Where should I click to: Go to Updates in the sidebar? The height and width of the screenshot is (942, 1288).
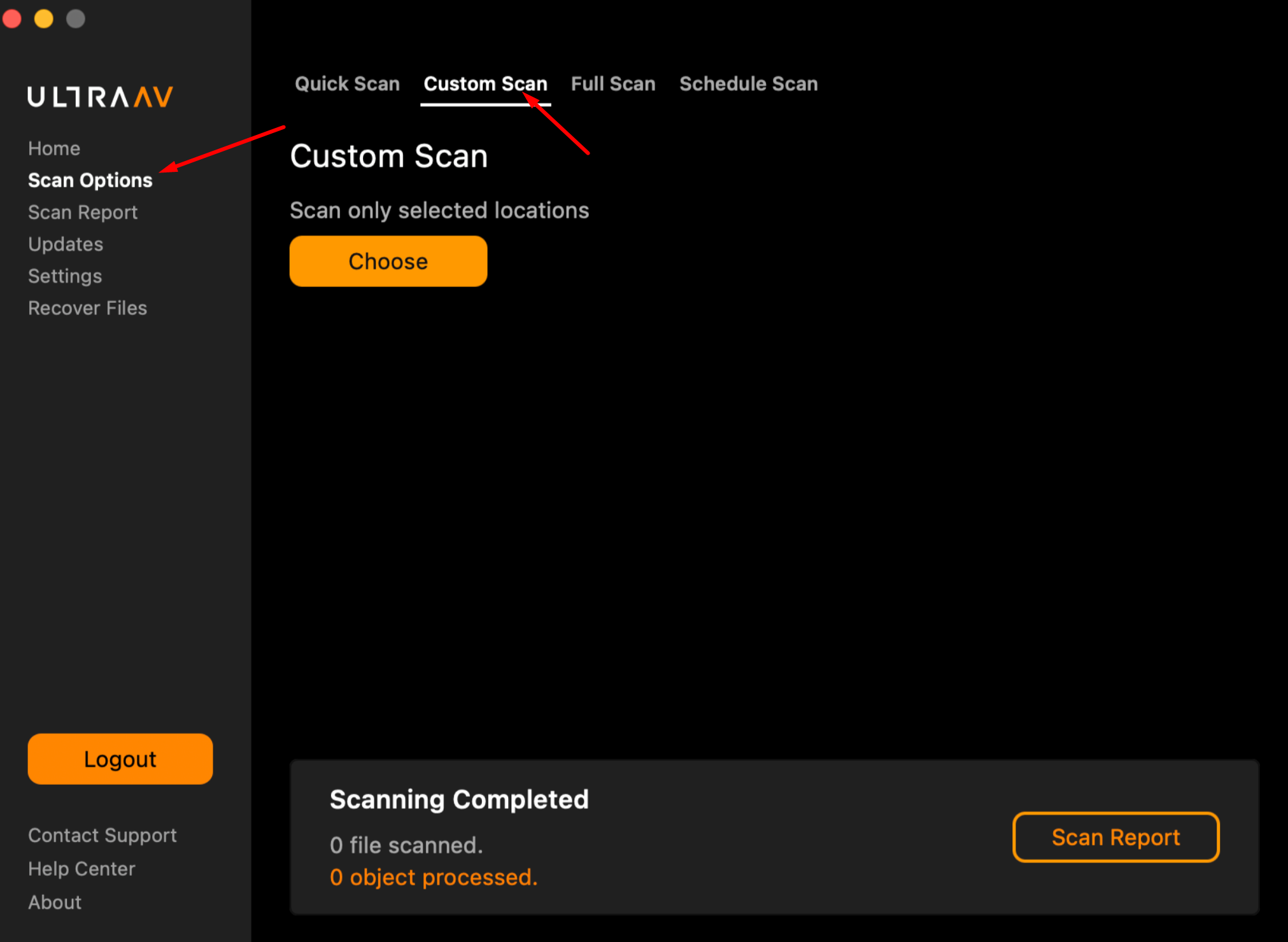(66, 244)
